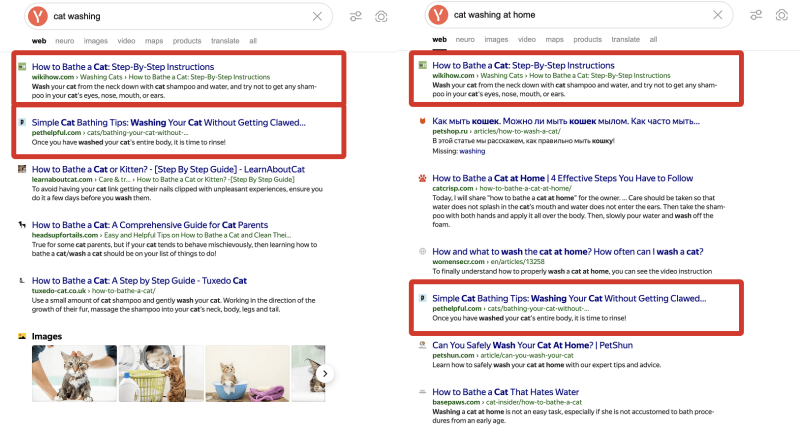Open 'A Comprehensive Guide for Cat Parents' result
This screenshot has height=434, width=800.
(149, 225)
